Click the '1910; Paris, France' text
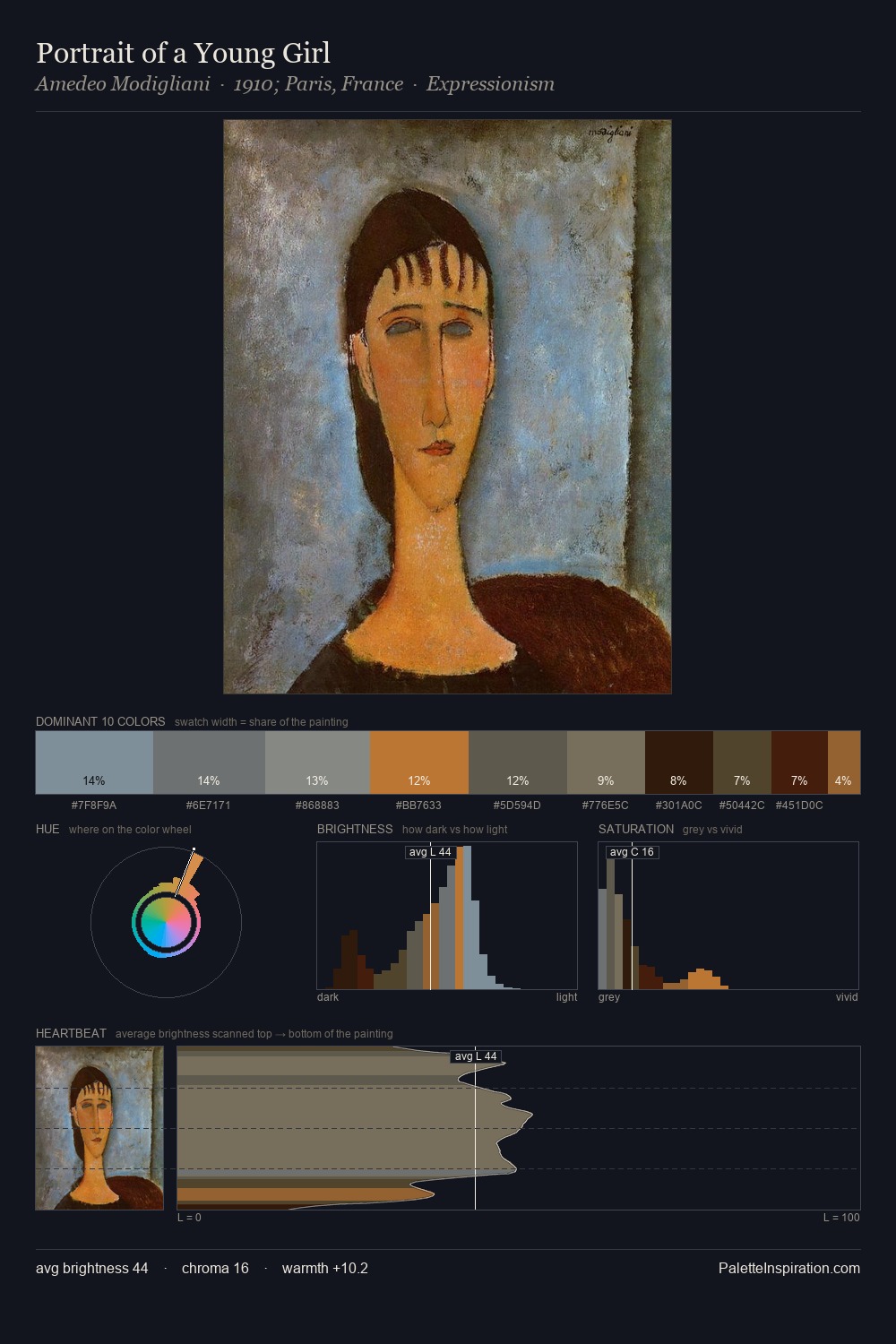 [x=318, y=84]
